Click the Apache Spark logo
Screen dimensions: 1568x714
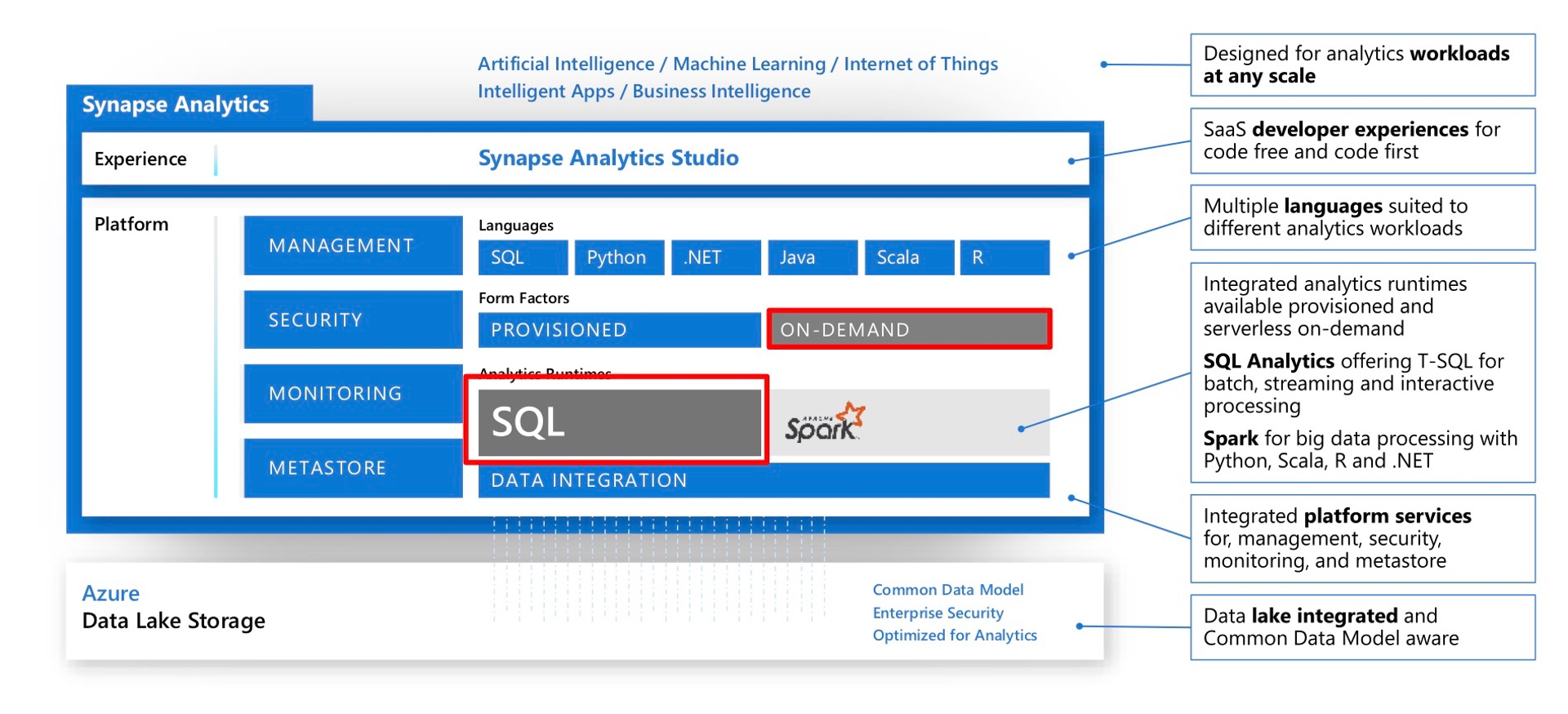click(824, 422)
